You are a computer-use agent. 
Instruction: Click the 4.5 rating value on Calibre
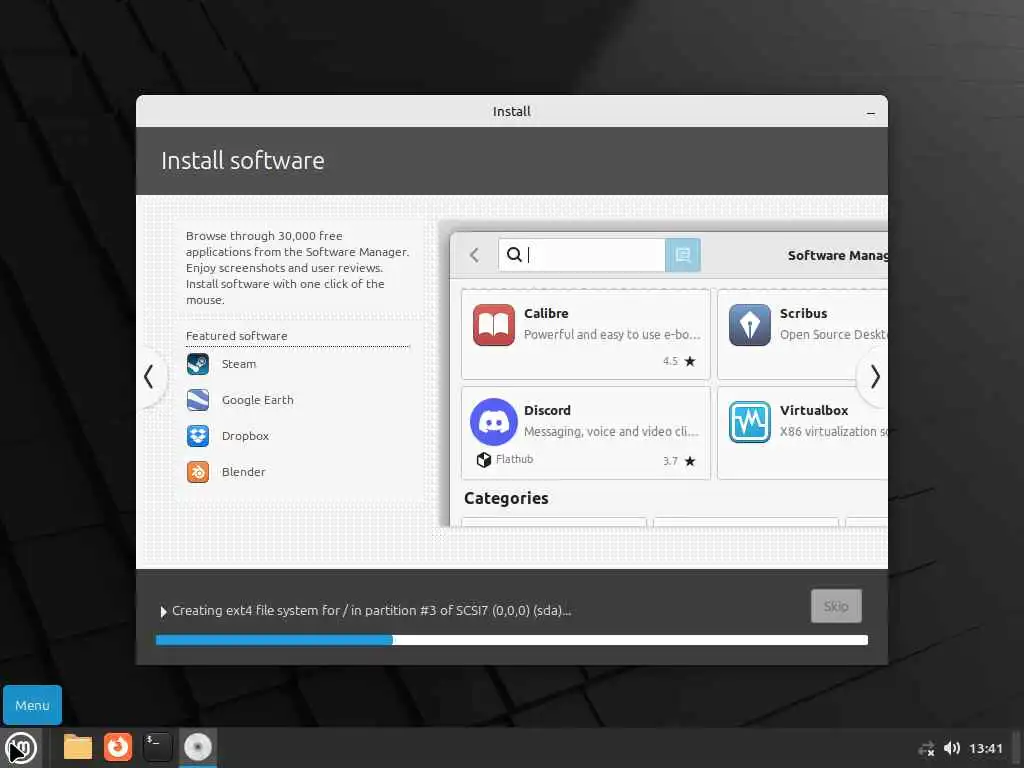pos(671,361)
